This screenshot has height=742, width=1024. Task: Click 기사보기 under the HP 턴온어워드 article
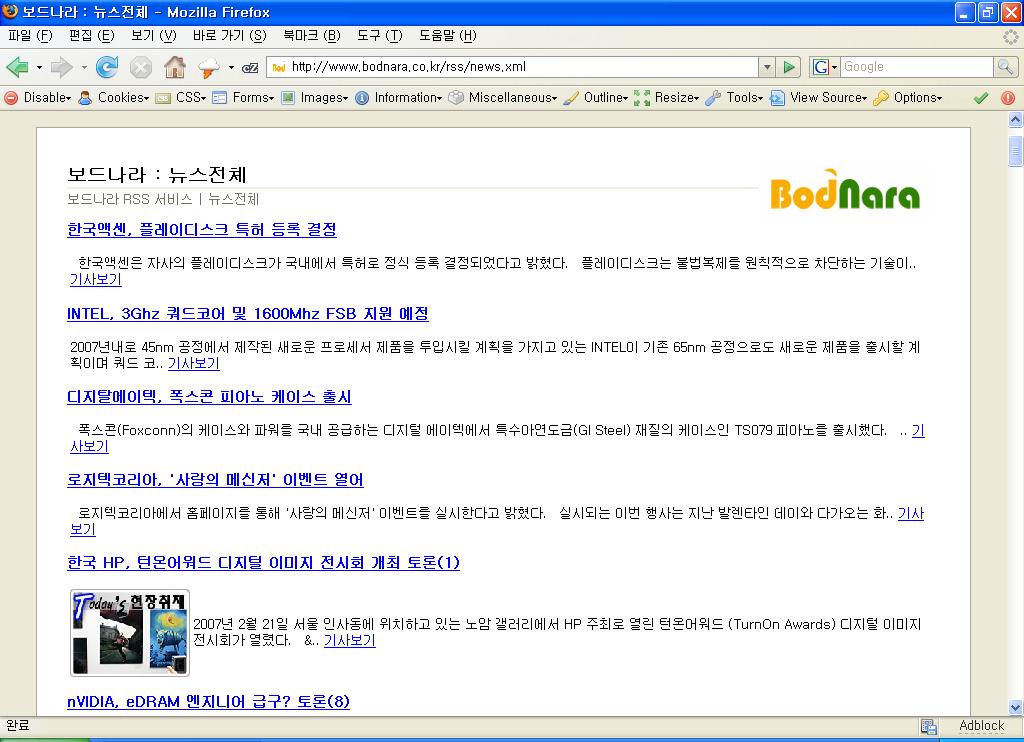point(349,640)
